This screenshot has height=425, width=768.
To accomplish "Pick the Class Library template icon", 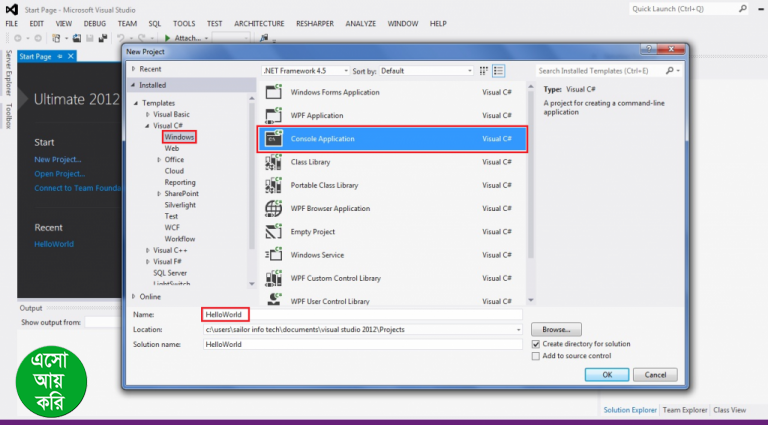I will point(273,162).
